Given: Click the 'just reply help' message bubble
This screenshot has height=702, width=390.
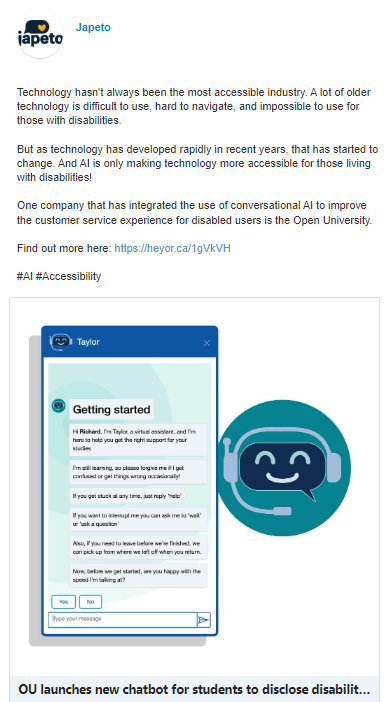Looking at the screenshot, I should (x=128, y=496).
